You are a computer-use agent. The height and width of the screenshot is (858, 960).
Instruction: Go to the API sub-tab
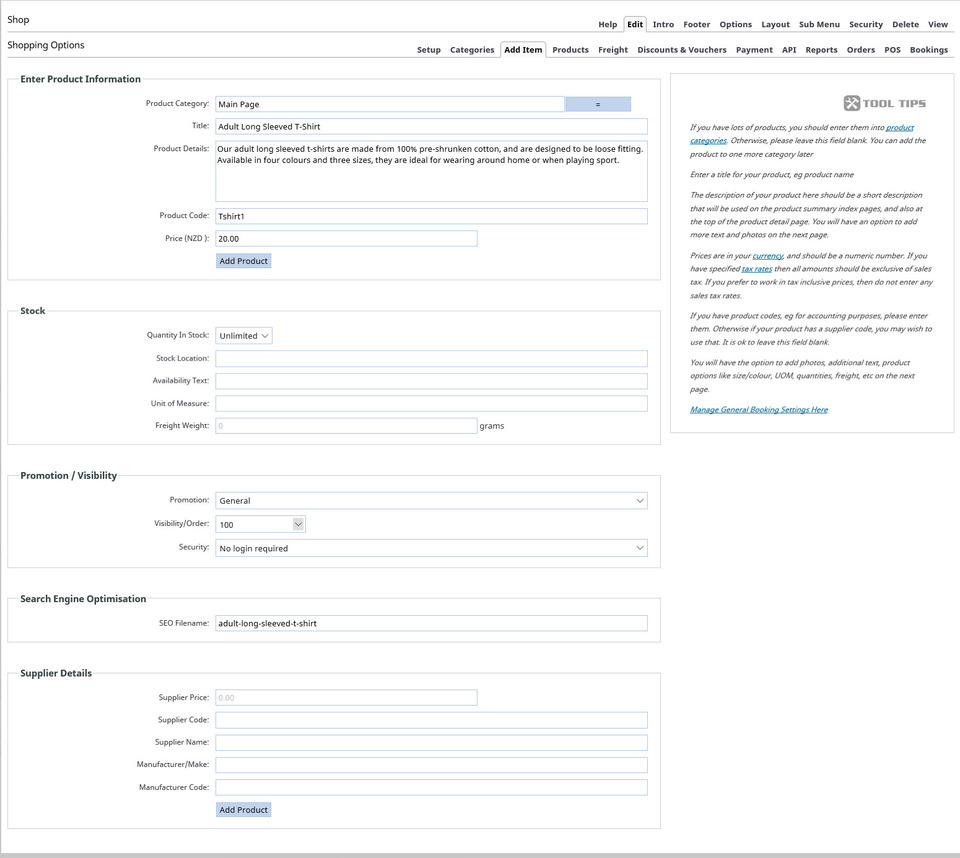(x=789, y=50)
